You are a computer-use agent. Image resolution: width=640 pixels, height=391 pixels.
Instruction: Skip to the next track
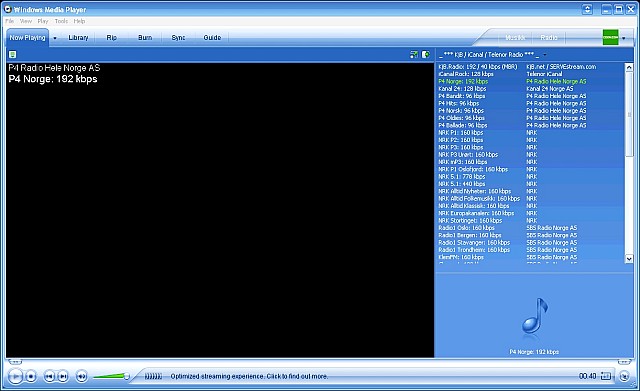click(x=62, y=376)
